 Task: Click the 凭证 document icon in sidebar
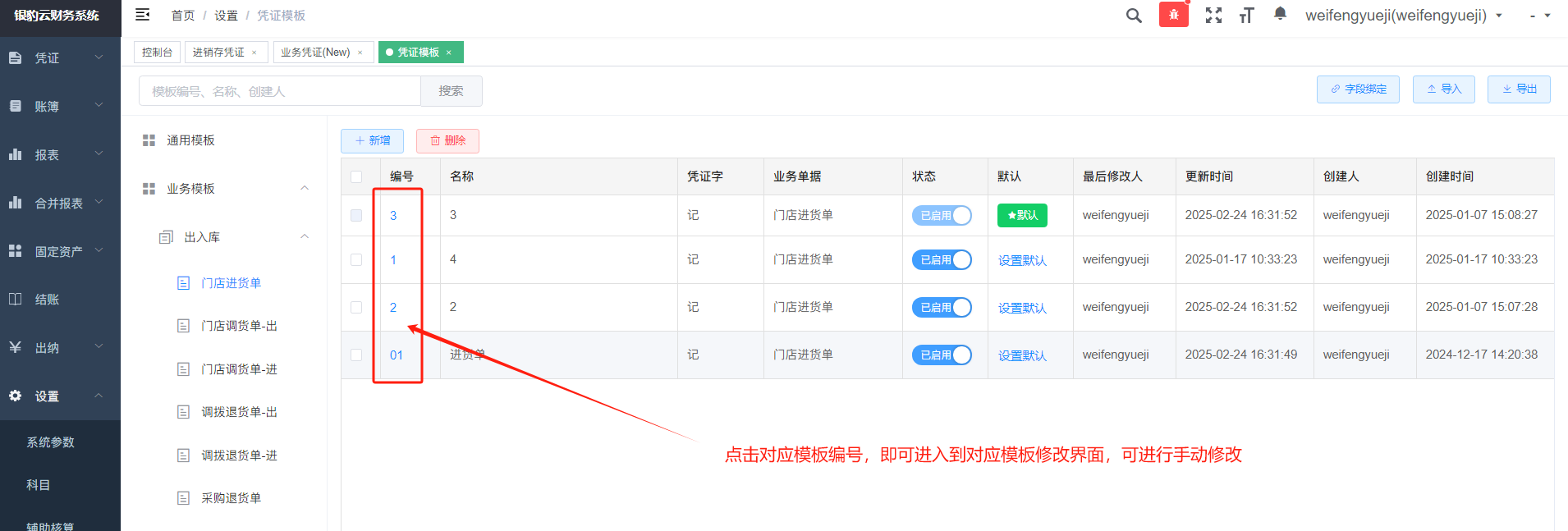15,58
